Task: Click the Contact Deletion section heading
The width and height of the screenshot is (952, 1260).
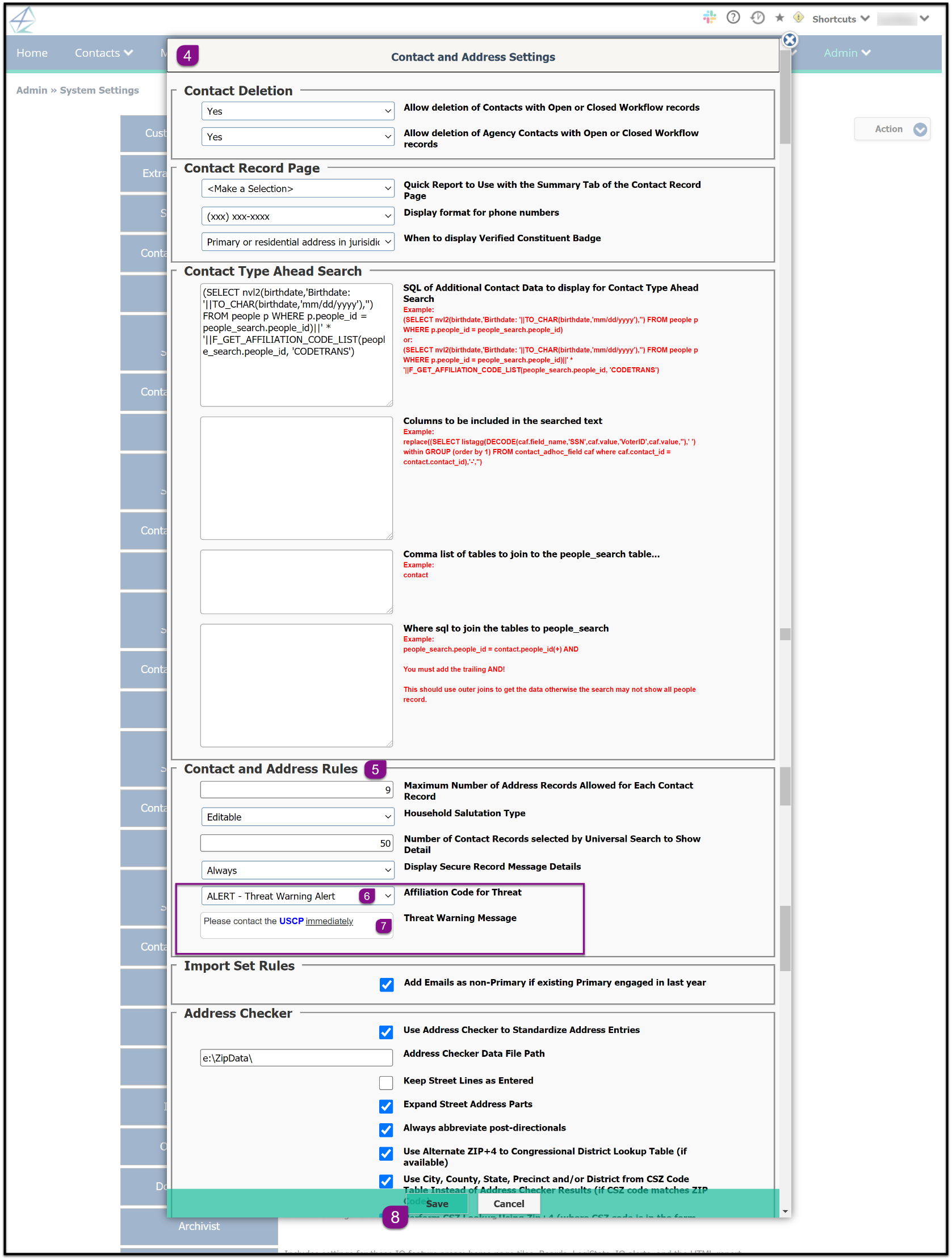Action: [238, 91]
